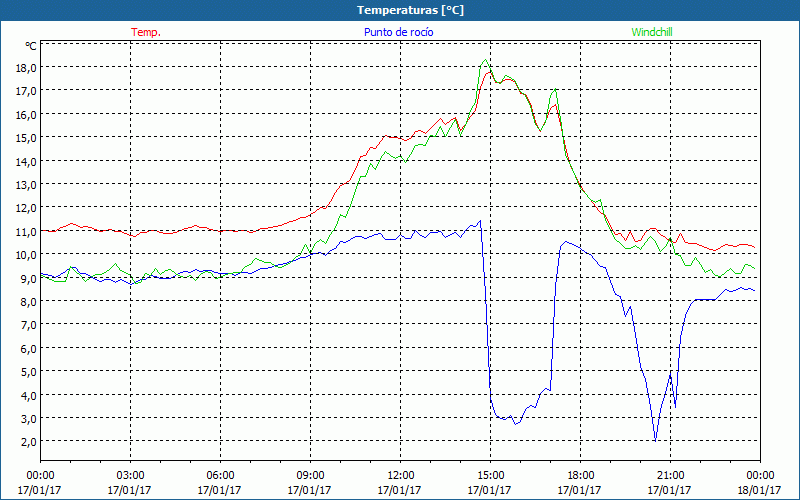This screenshot has height=500, width=800.
Task: Click the 12,0 y-axis value
Action: point(26,208)
